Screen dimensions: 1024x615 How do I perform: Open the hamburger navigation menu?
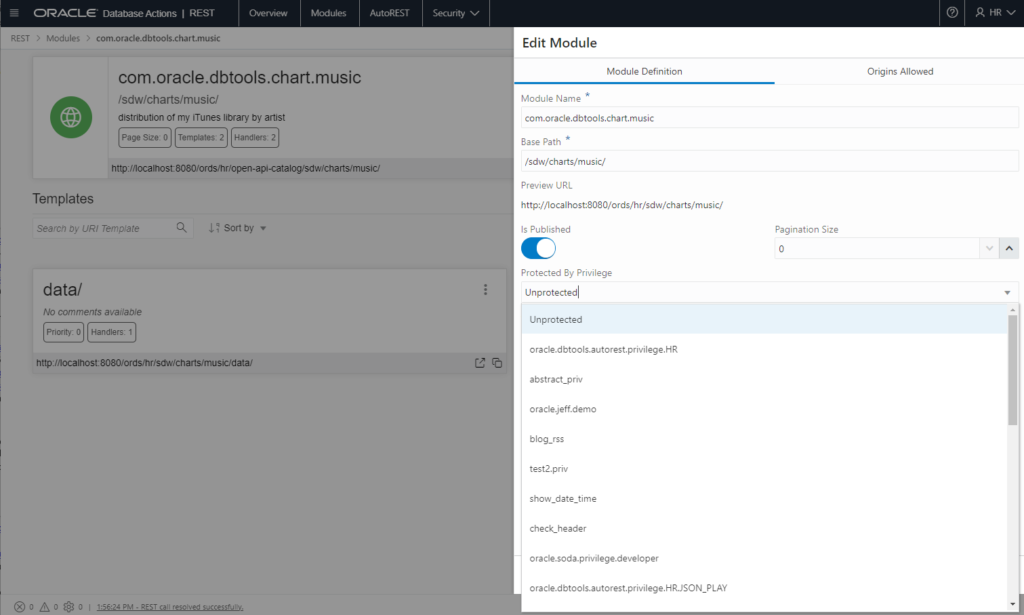coord(14,12)
